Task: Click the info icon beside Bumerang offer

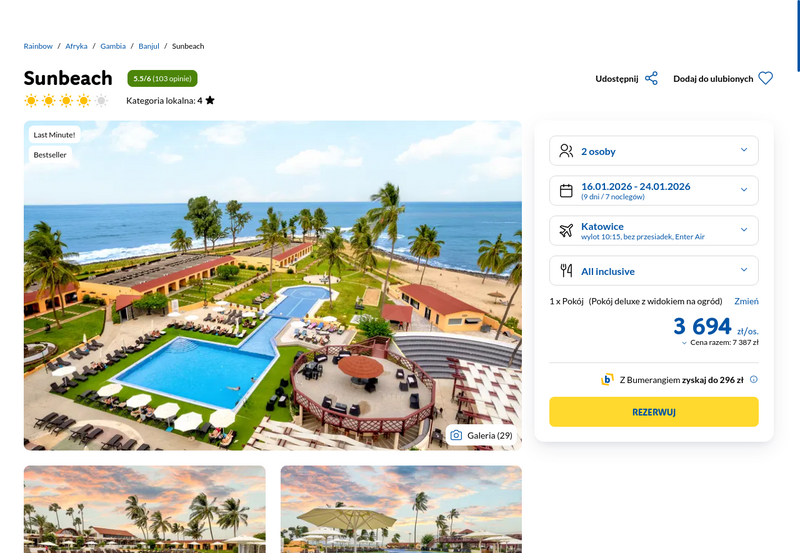Action: click(x=754, y=380)
